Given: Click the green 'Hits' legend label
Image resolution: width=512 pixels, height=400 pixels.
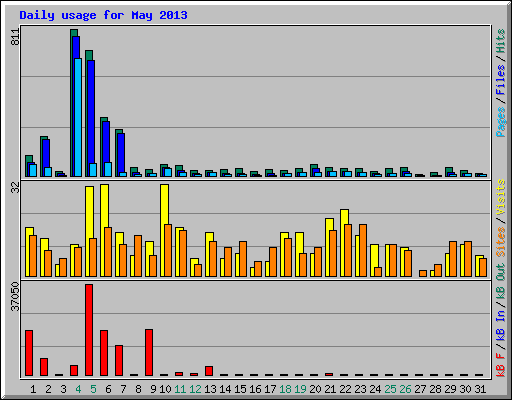Looking at the screenshot, I should point(500,41).
